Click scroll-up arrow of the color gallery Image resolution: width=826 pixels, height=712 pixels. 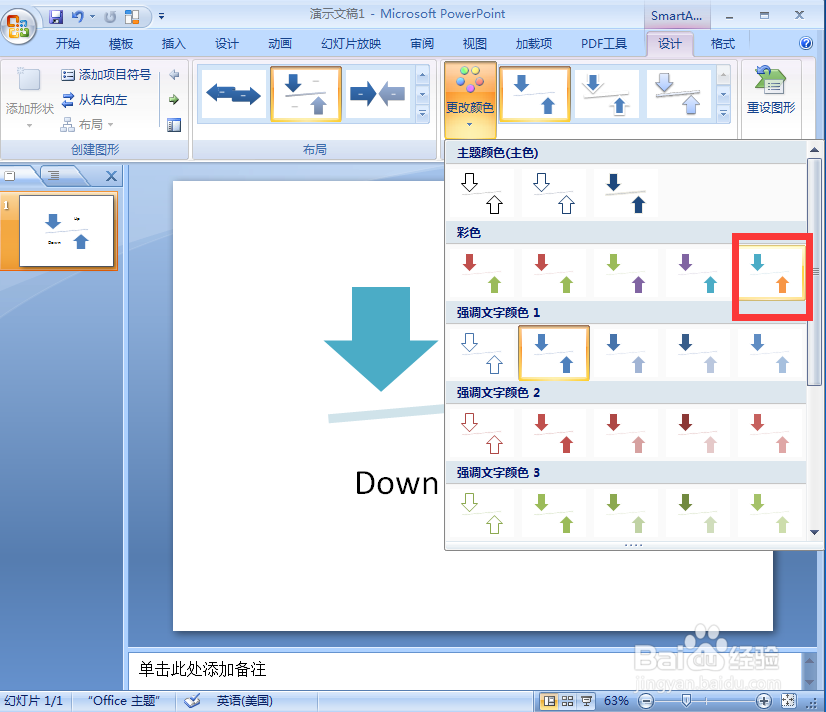[814, 150]
